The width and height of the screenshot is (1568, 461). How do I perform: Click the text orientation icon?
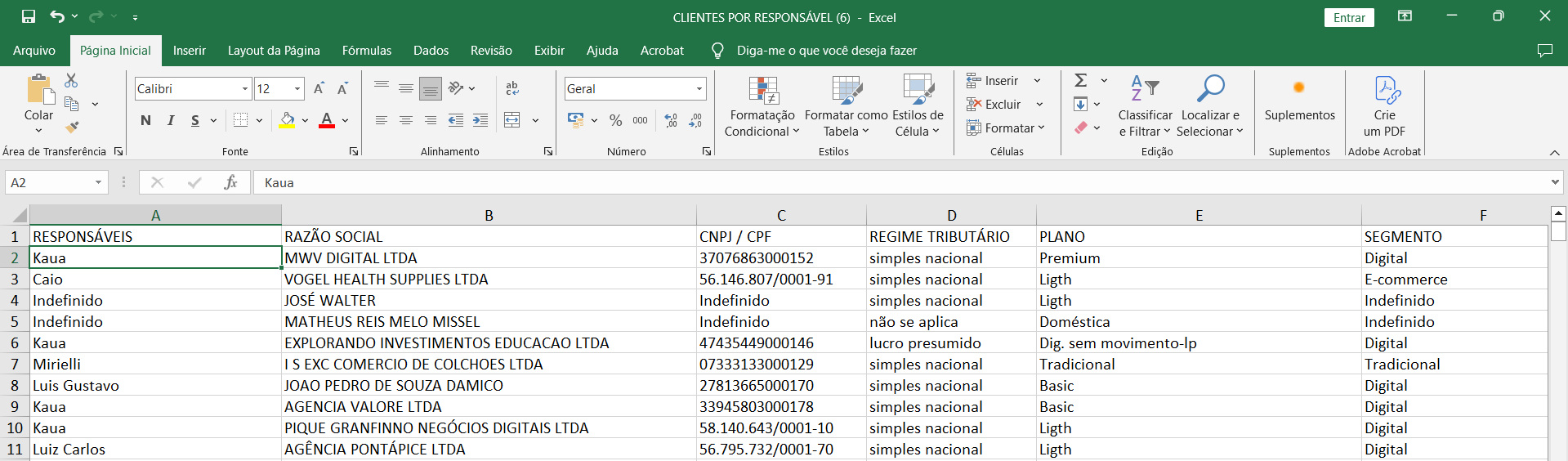pos(457,87)
